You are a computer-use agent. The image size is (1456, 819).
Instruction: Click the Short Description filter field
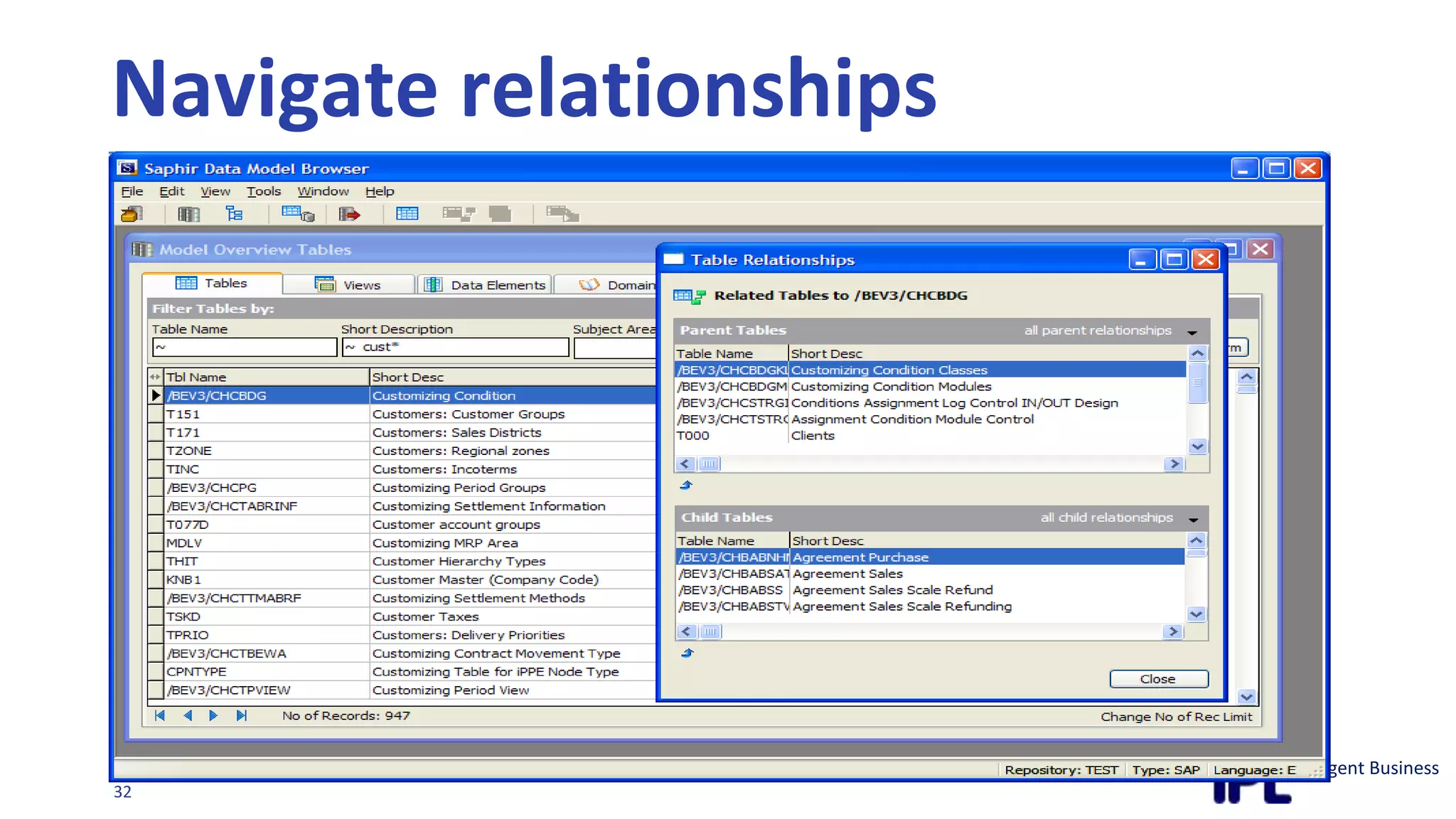pos(456,347)
